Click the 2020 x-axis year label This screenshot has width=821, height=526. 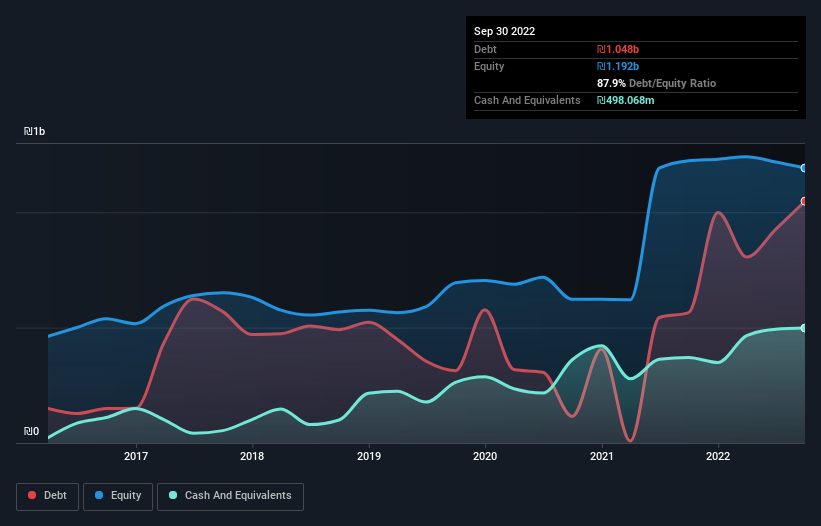click(x=485, y=456)
